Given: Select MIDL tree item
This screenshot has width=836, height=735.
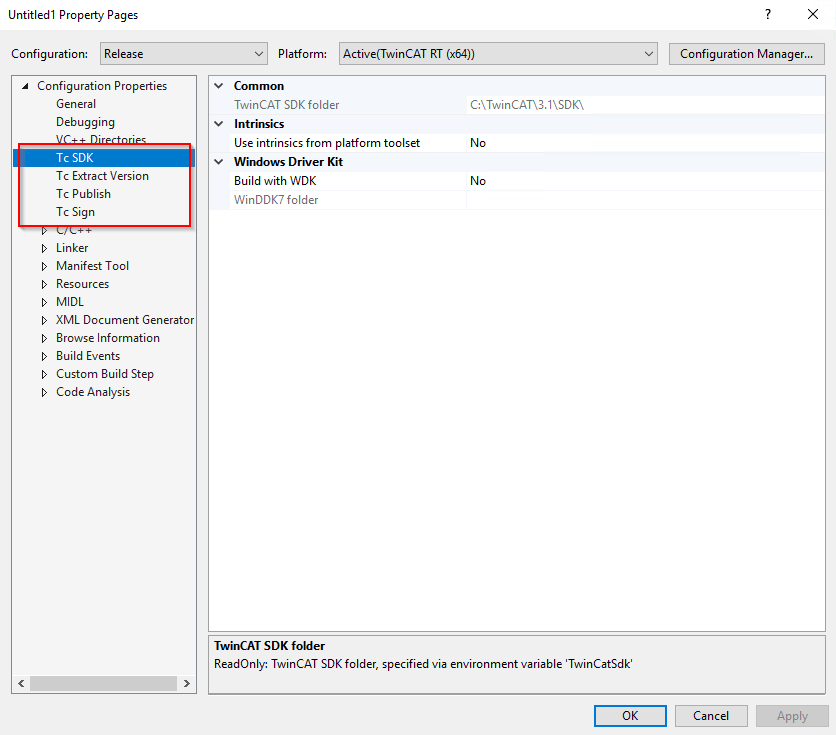Looking at the screenshot, I should pyautogui.click(x=70, y=302).
